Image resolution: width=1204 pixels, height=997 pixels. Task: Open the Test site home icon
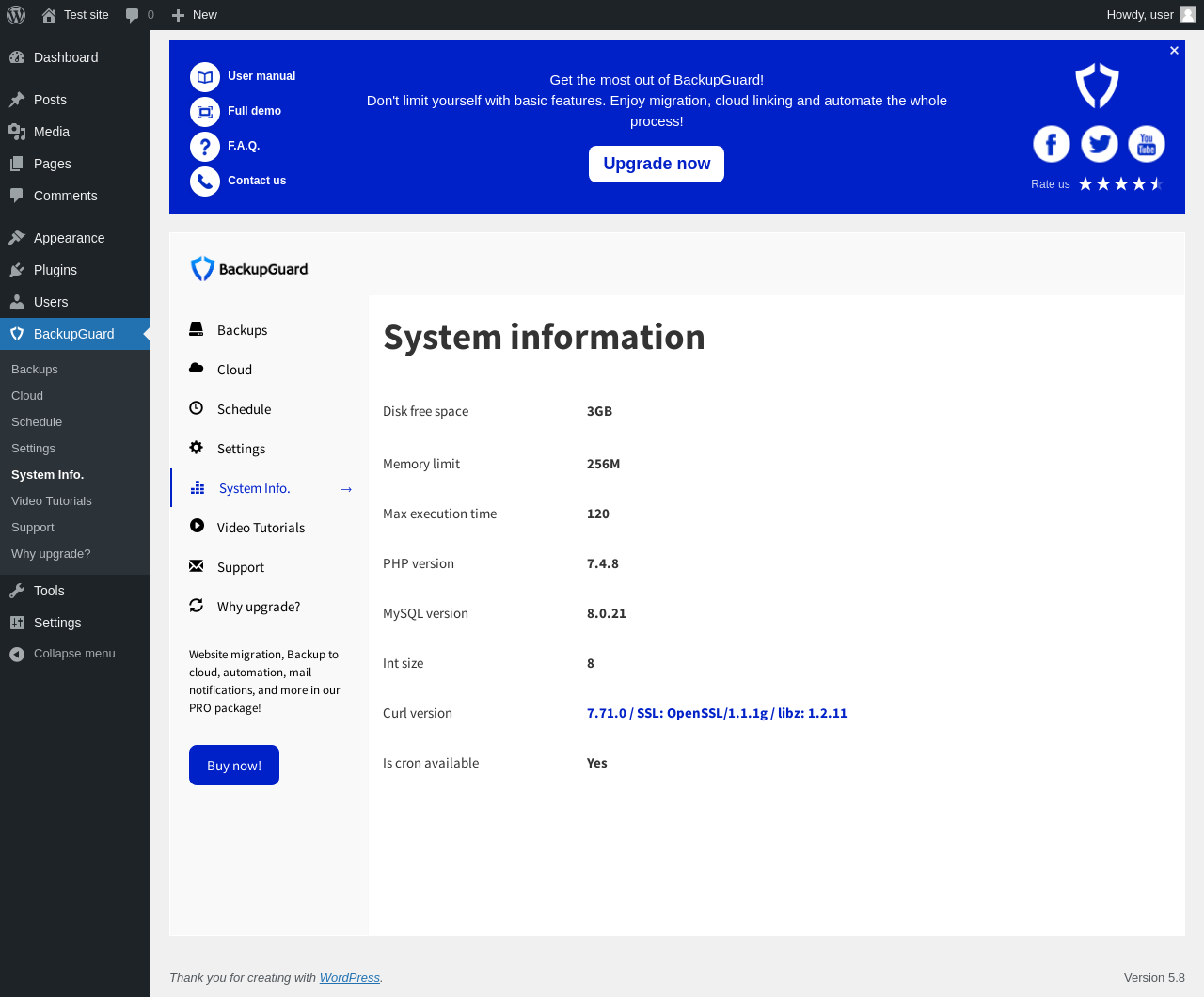coord(49,15)
